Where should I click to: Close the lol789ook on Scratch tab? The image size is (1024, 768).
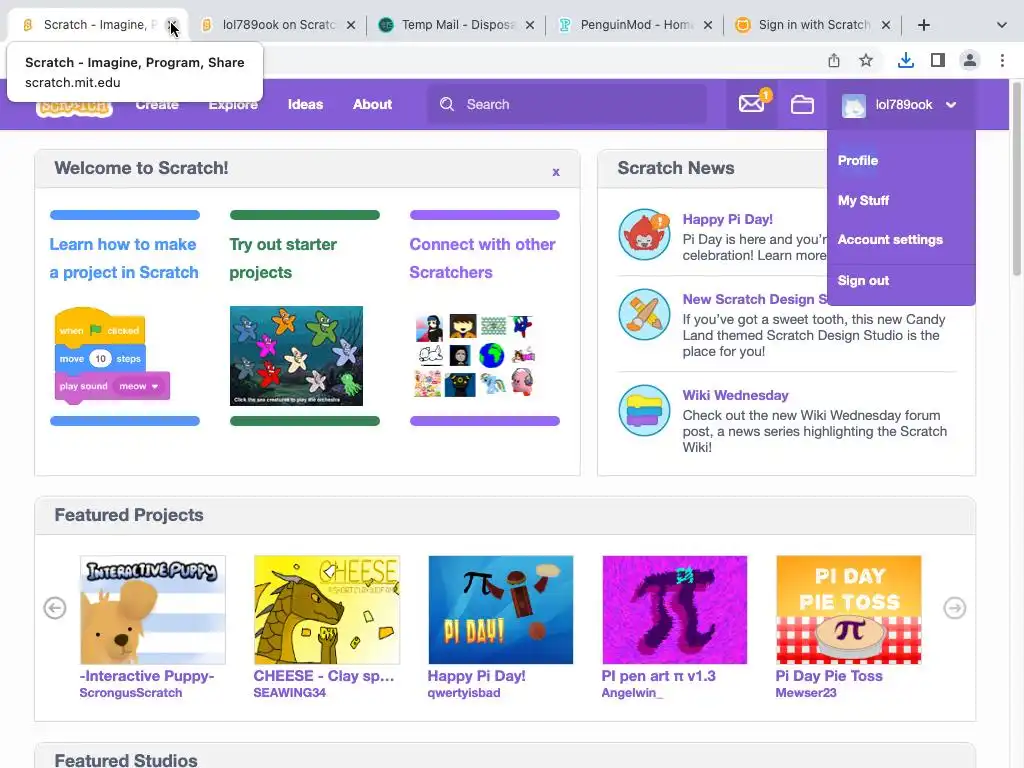pos(351,25)
